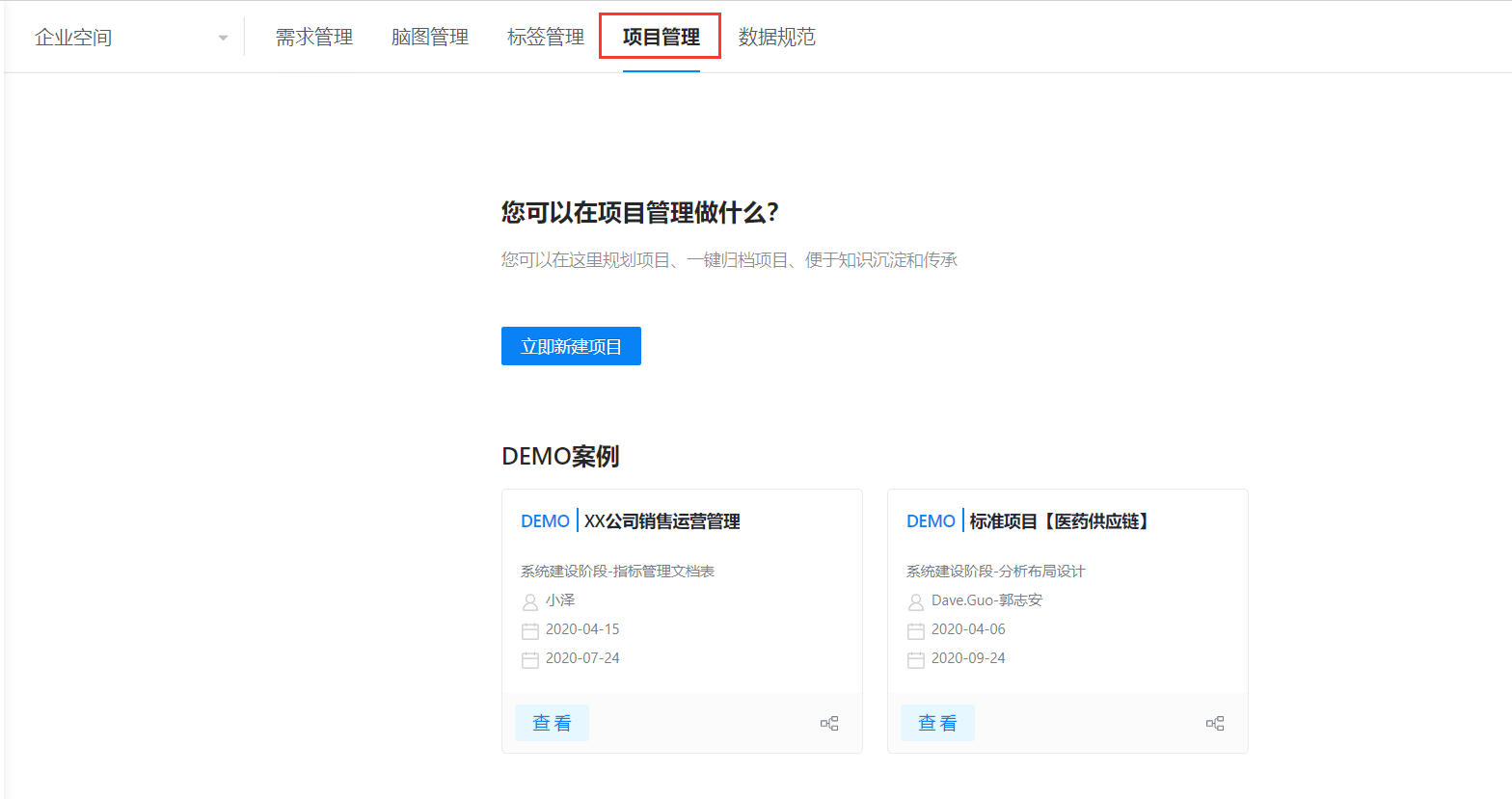Viewport: 1512px width, 799px height.
Task: Switch to the 需求管理 tab
Action: pyautogui.click(x=314, y=38)
